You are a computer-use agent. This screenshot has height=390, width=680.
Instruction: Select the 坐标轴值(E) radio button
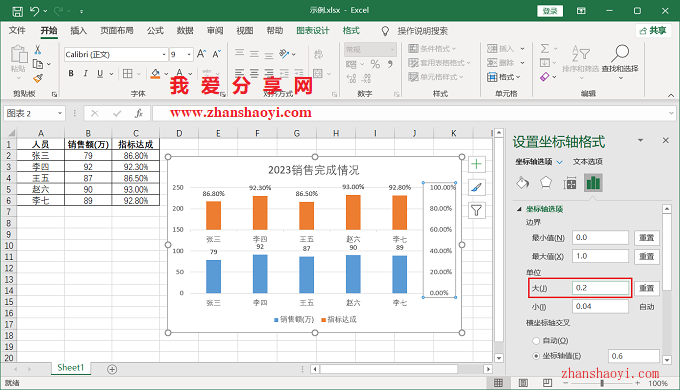click(x=536, y=356)
